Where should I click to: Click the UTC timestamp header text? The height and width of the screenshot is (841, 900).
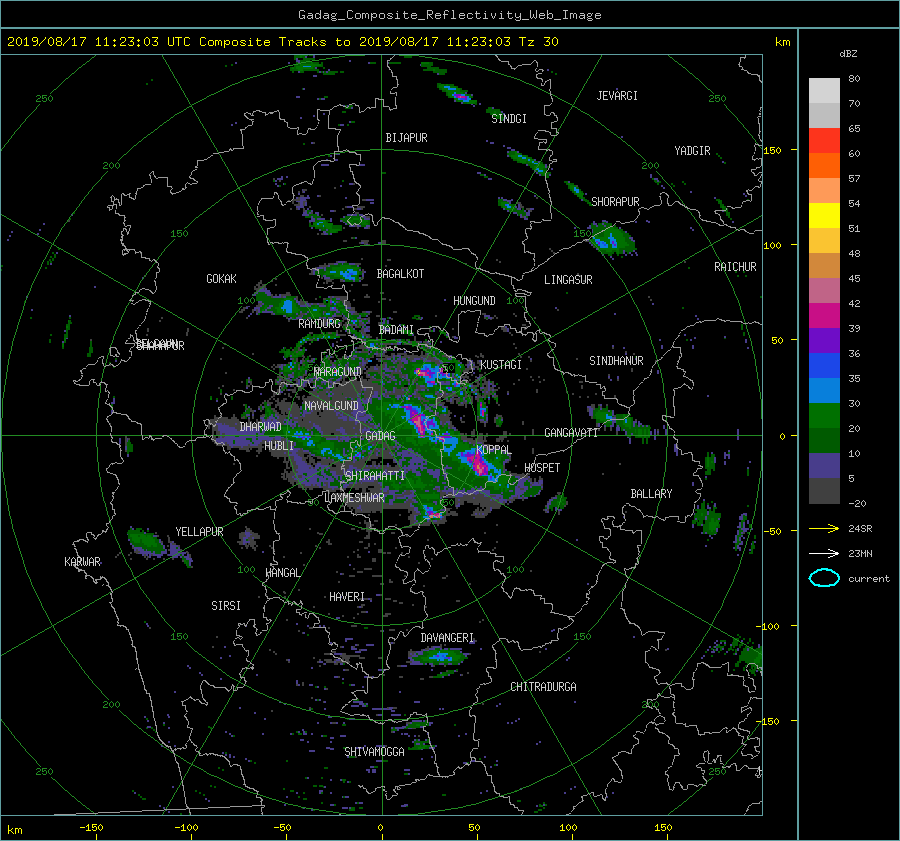point(282,42)
